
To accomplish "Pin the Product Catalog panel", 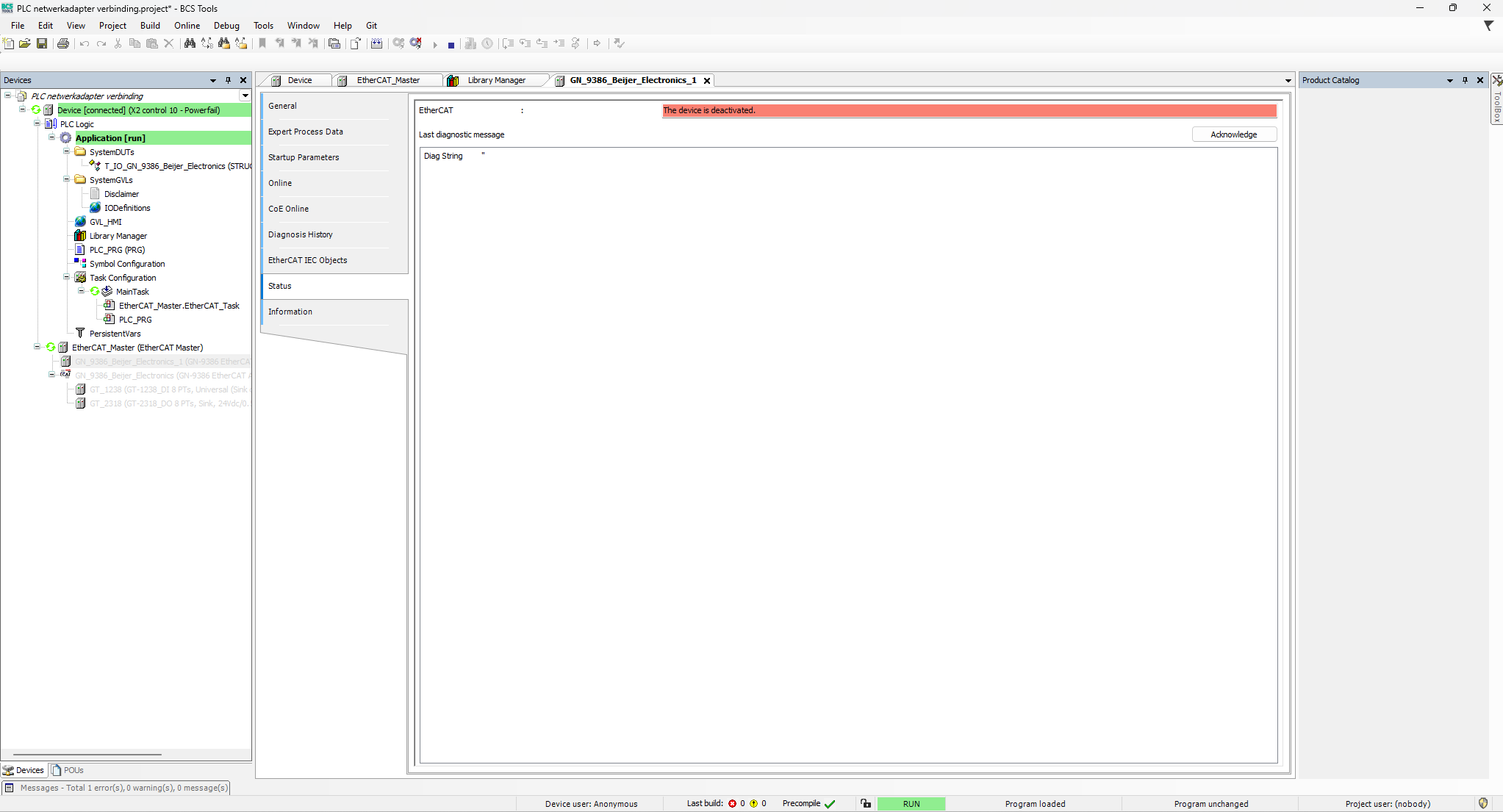I will 1466,80.
